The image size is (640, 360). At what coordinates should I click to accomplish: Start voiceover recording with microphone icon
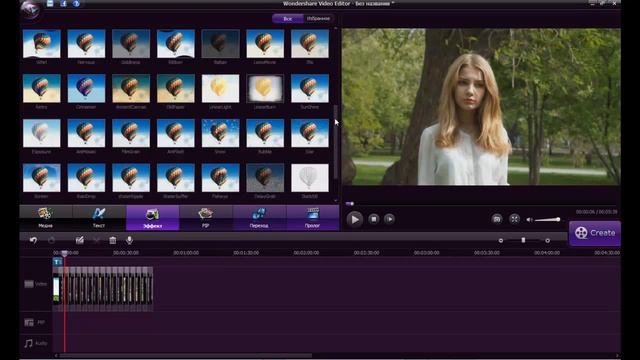(129, 240)
